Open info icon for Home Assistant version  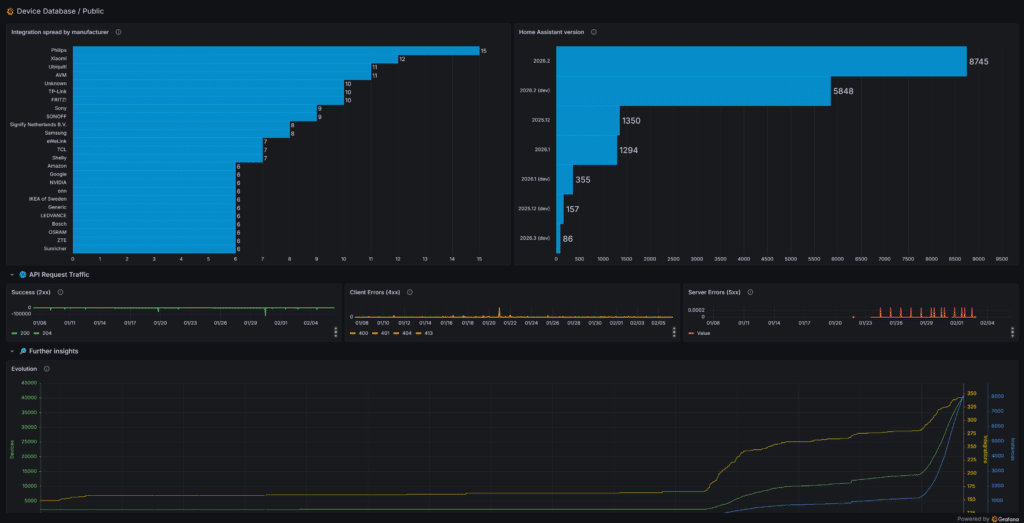594,32
